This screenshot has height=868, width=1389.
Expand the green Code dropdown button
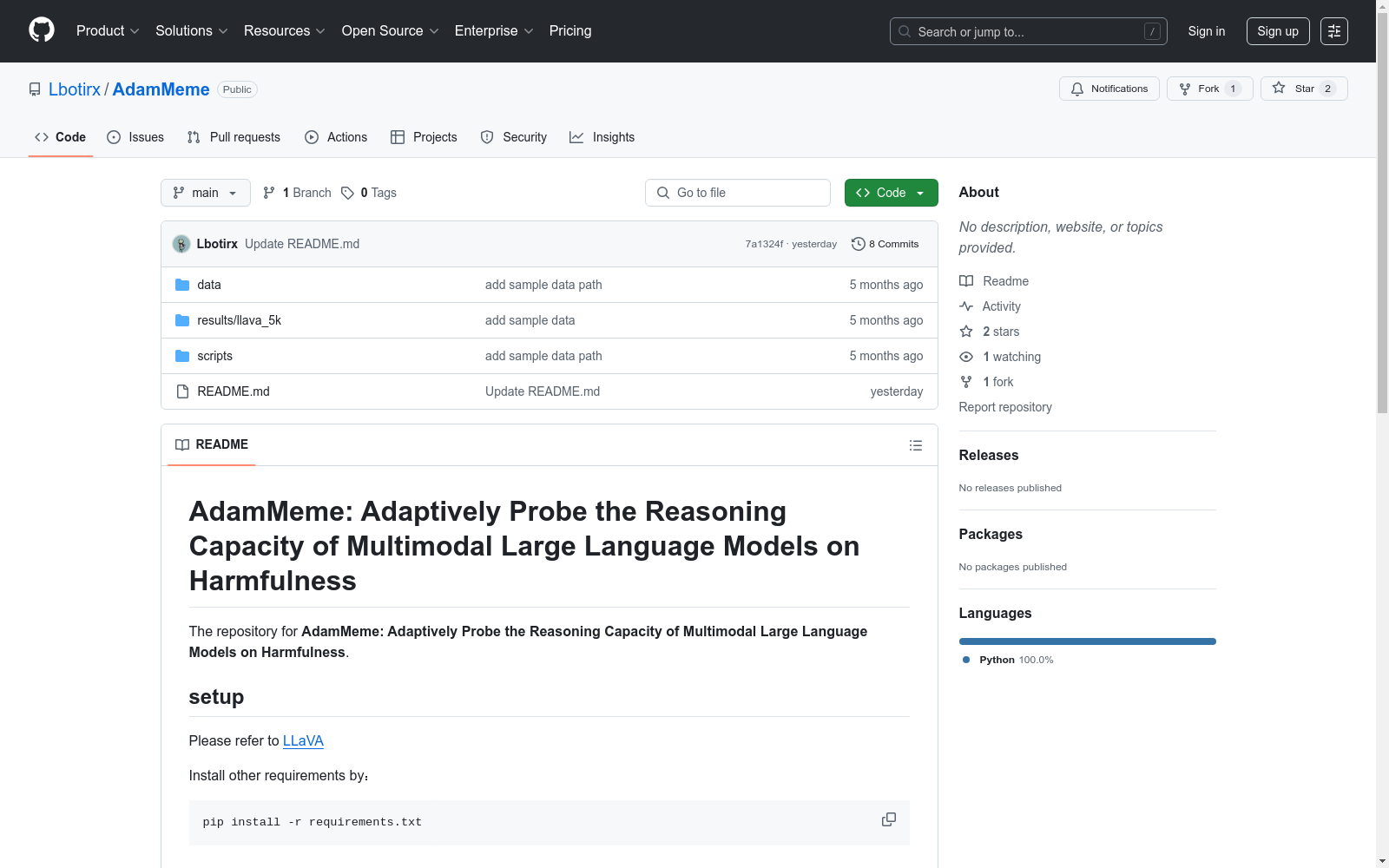pos(892,193)
